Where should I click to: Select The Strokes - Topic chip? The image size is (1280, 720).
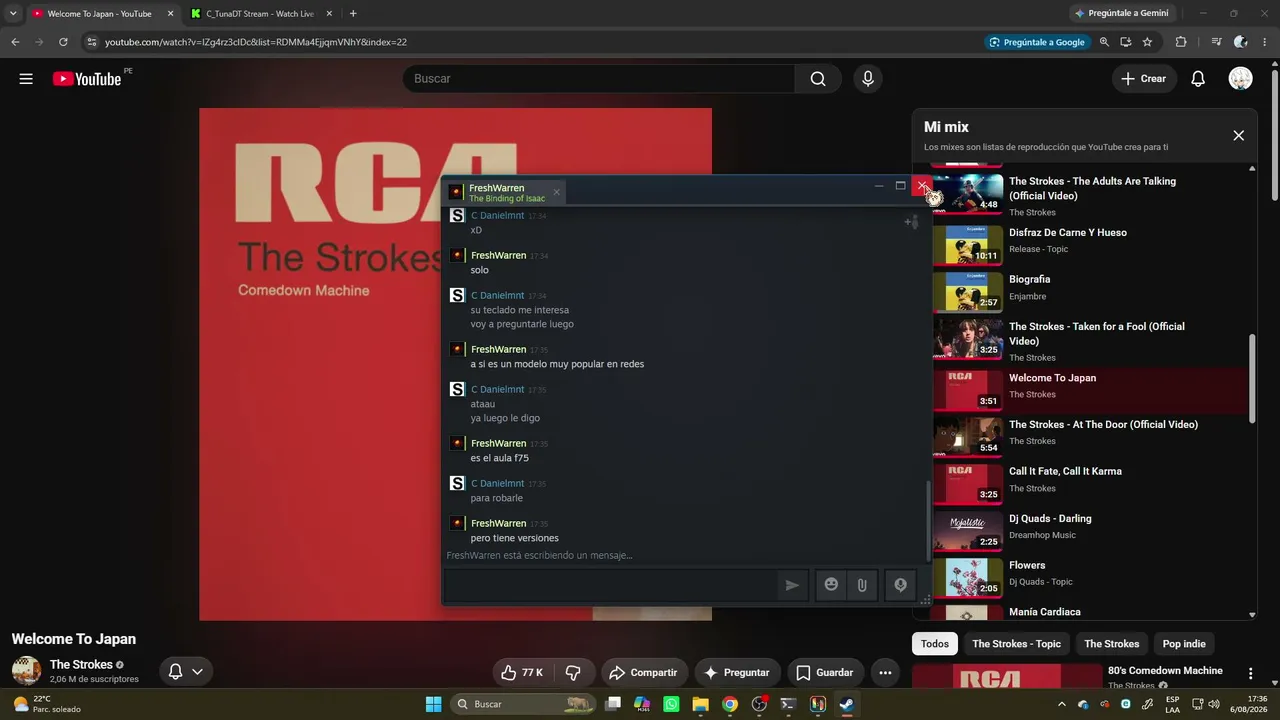(x=1016, y=644)
